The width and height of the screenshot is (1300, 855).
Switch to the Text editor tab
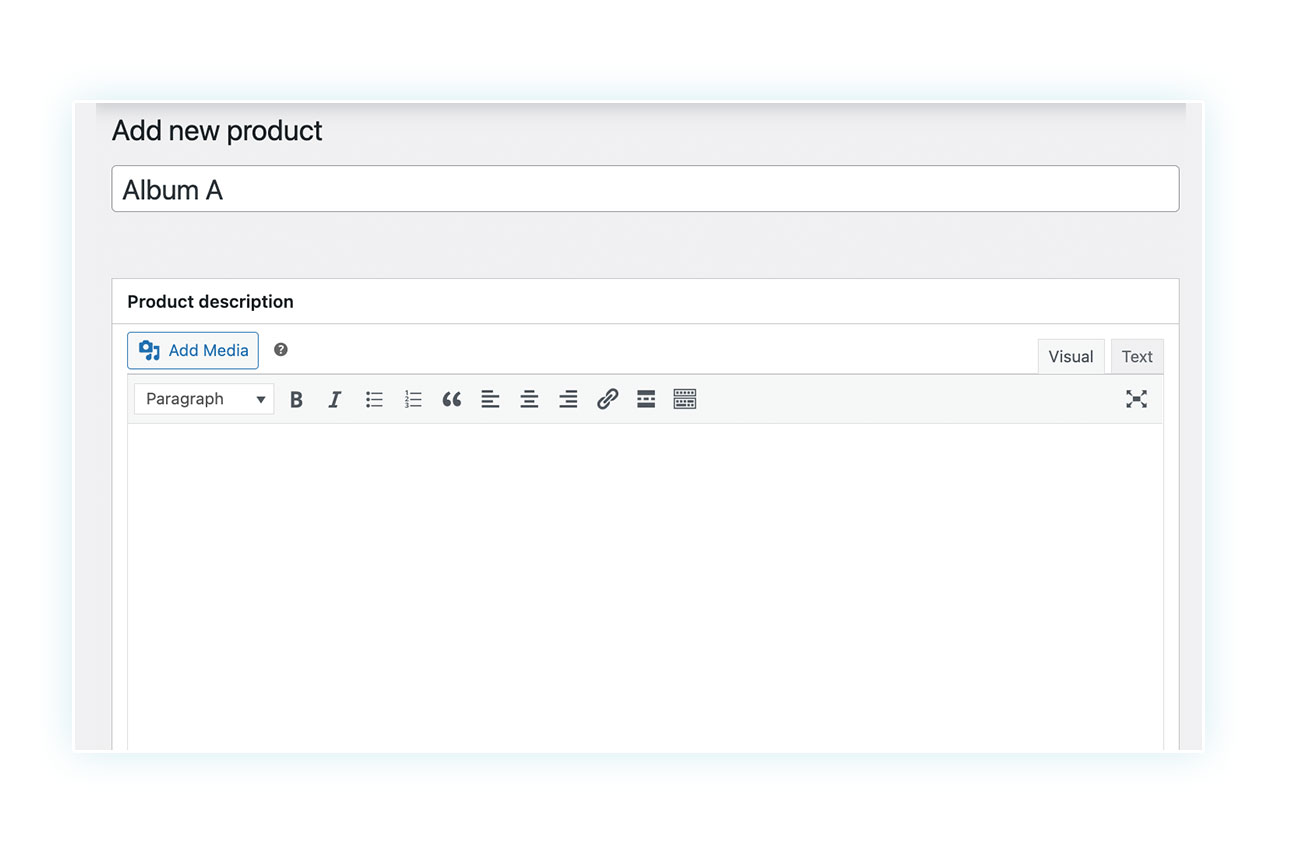[1137, 356]
